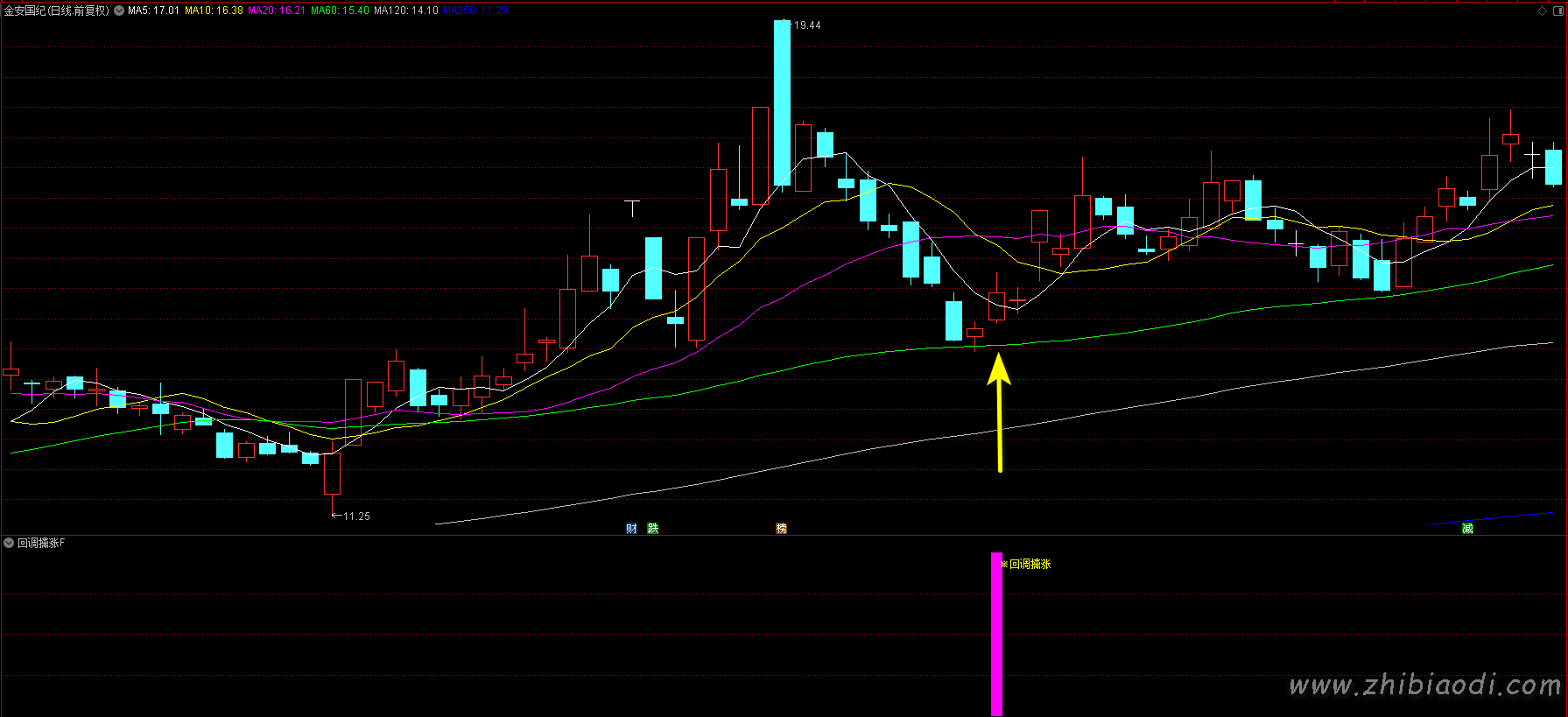Select the MA120 average label
Image resolution: width=1568 pixels, height=717 pixels.
pos(405,11)
